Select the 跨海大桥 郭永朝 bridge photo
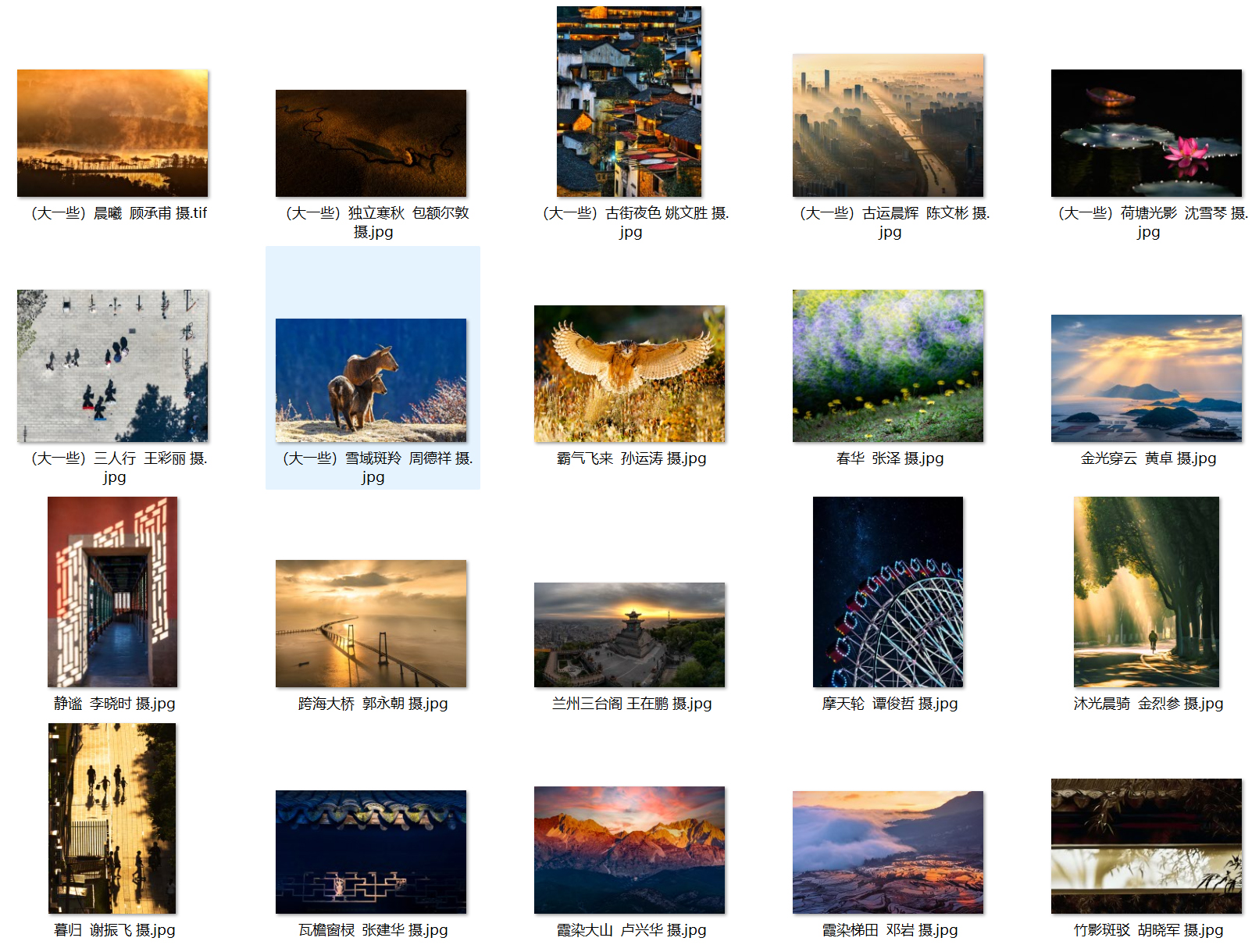This screenshot has width=1259, height=952. (371, 623)
